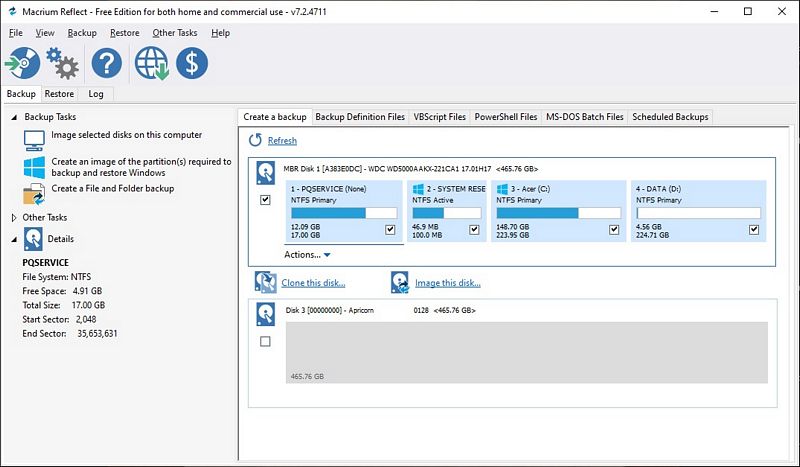Click the MBR Disk 1 WDC header text
Image resolution: width=800 pixels, height=467 pixels.
click(411, 168)
